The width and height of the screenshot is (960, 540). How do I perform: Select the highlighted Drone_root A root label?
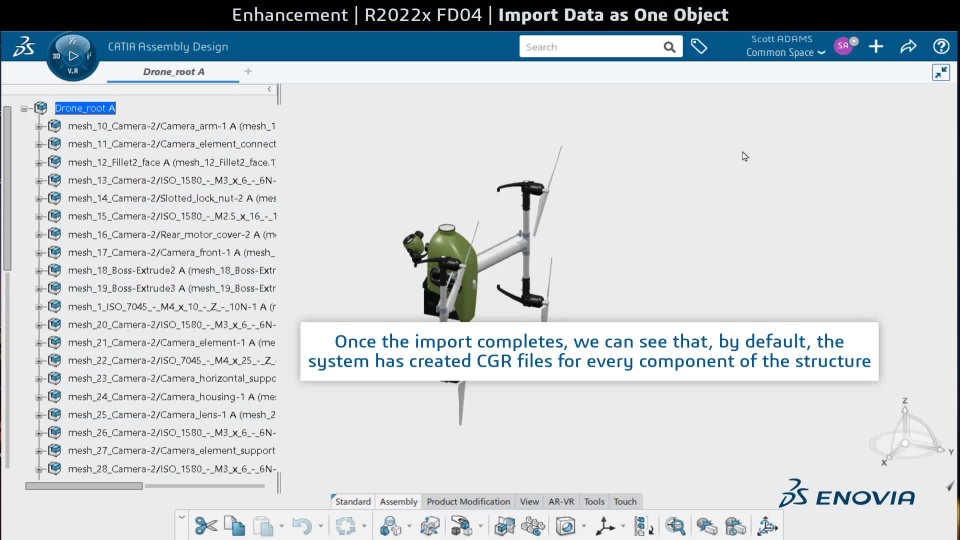[85, 108]
